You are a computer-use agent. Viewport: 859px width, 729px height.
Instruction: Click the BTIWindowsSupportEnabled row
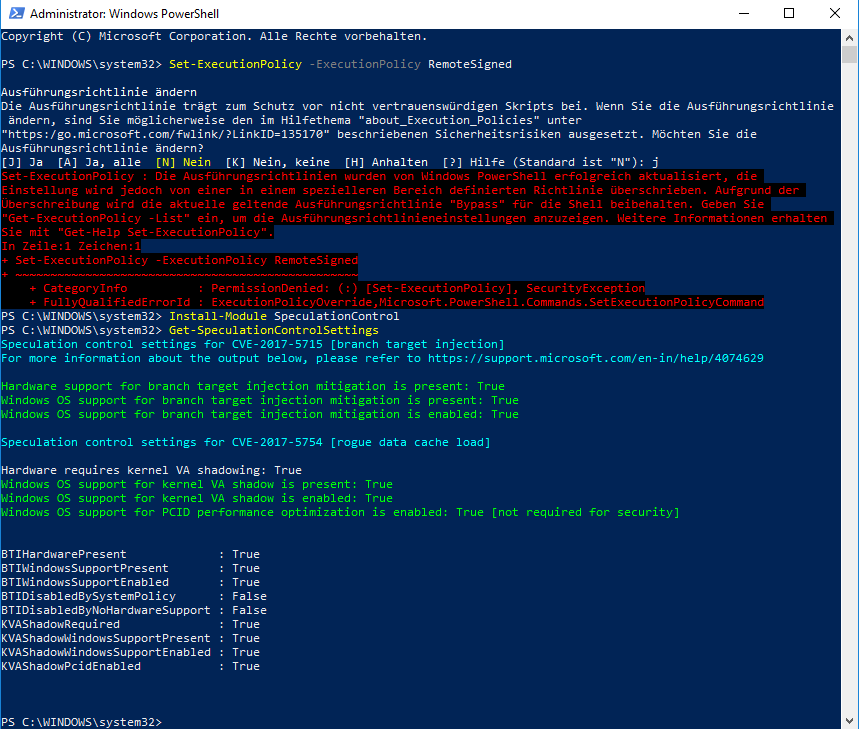(x=130, y=582)
